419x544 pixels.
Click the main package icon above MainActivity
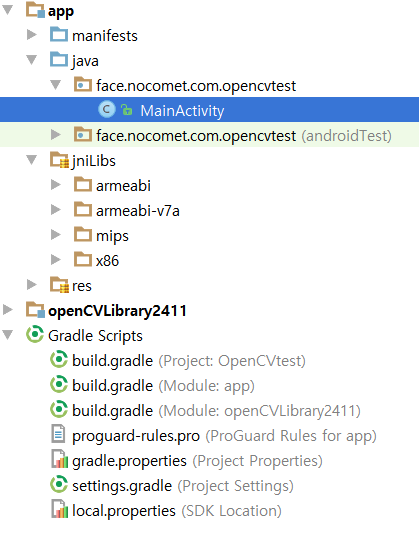pos(83,84)
